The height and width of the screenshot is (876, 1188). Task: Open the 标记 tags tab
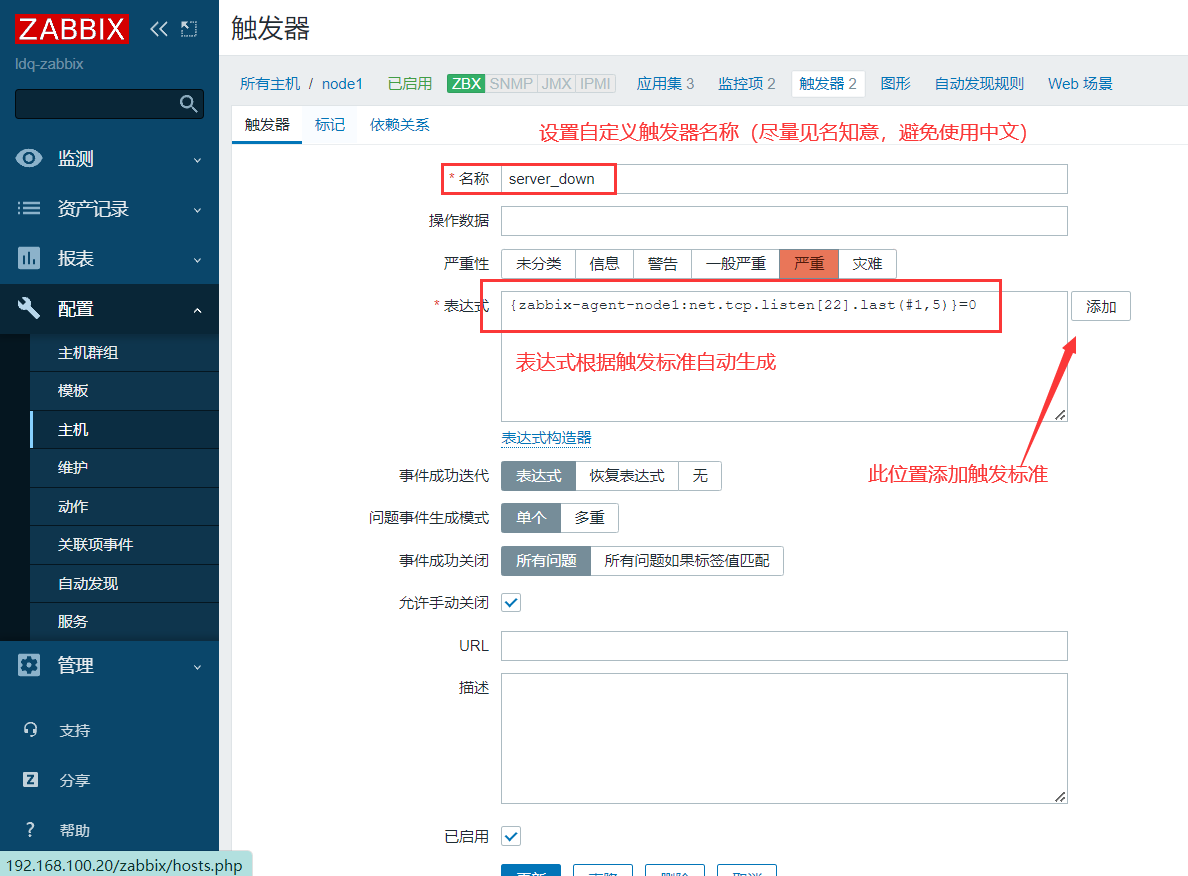(x=330, y=125)
